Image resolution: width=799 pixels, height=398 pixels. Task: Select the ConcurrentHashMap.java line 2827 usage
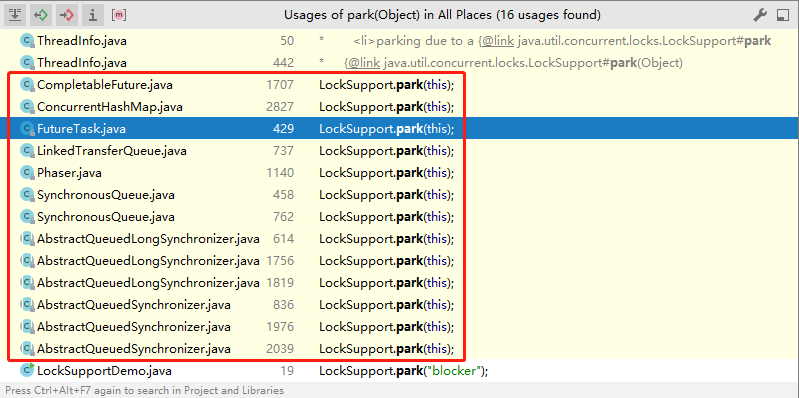coord(400,107)
